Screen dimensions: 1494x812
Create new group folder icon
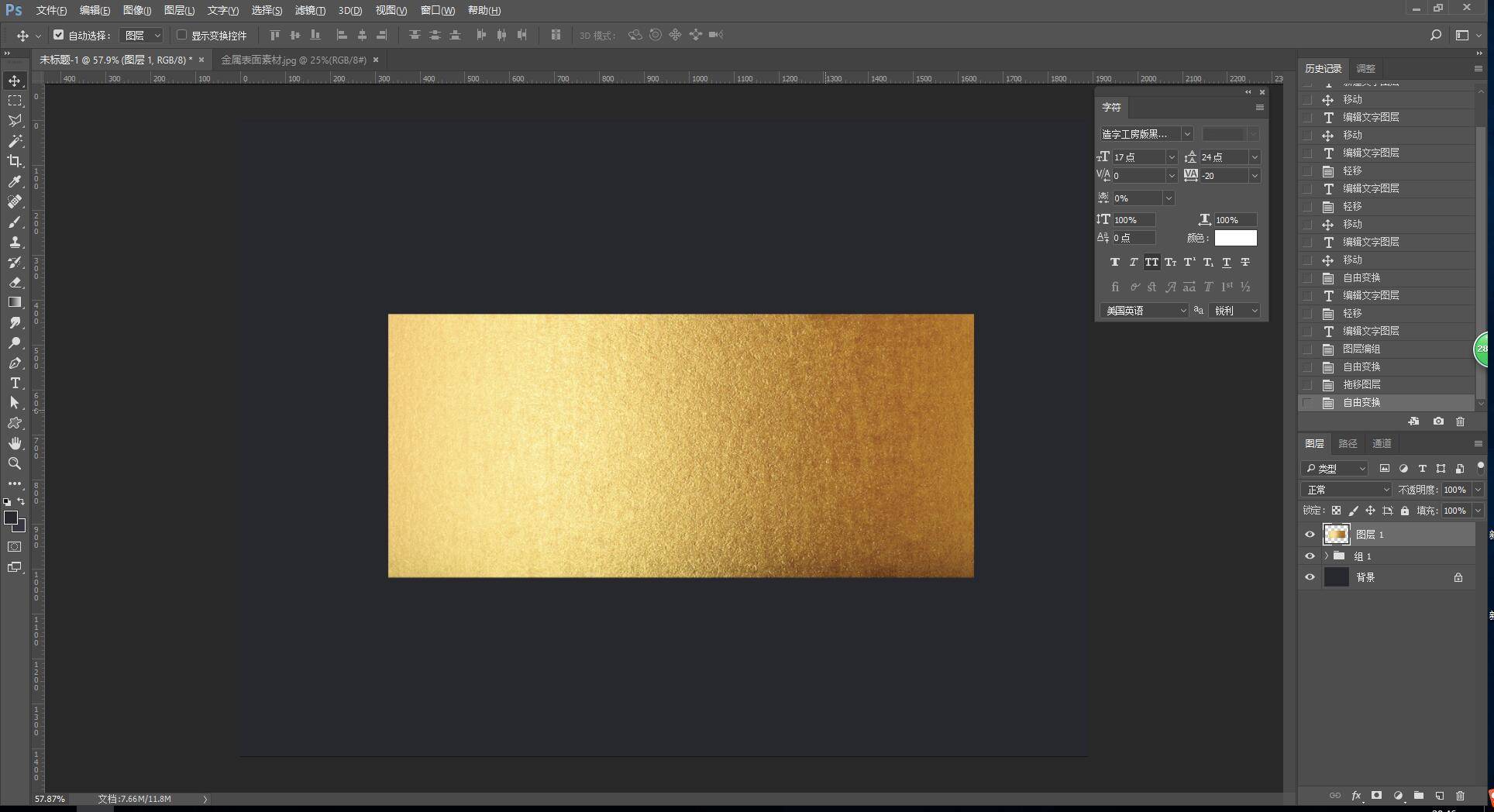click(x=1419, y=796)
